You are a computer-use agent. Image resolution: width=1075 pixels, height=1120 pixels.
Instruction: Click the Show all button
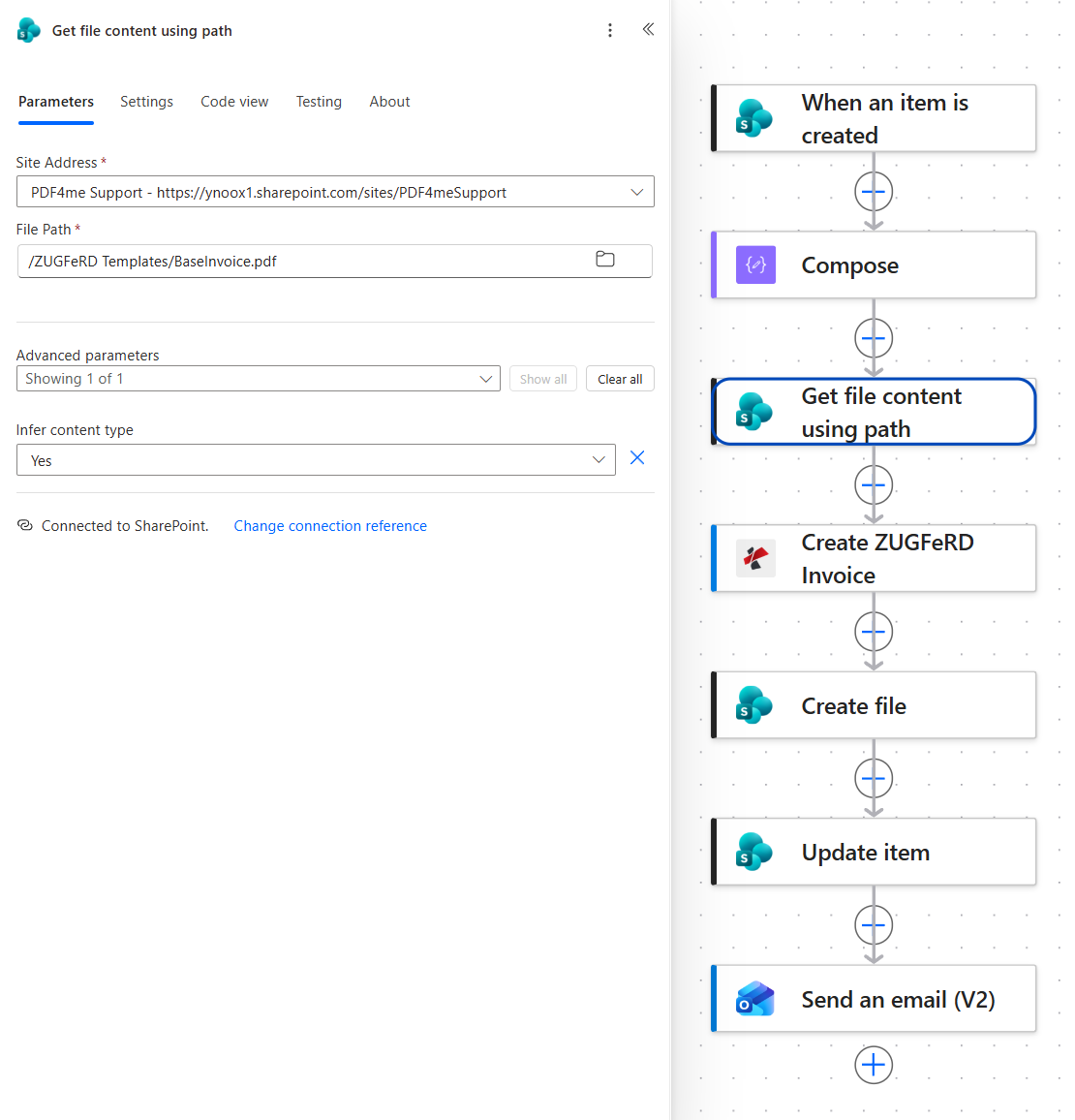(x=543, y=379)
